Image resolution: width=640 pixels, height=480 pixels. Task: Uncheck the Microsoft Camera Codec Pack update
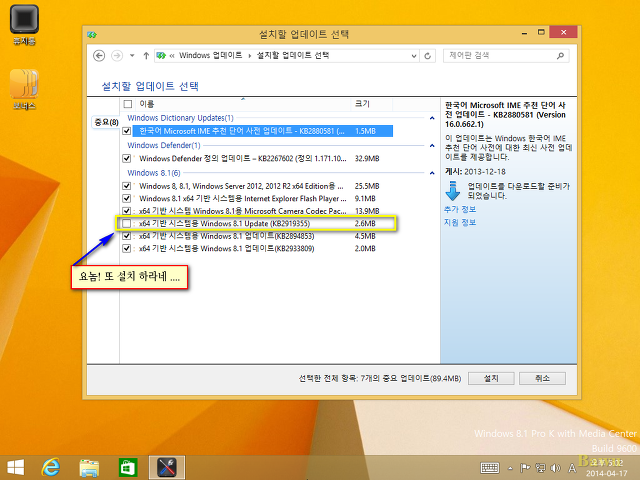pos(127,211)
